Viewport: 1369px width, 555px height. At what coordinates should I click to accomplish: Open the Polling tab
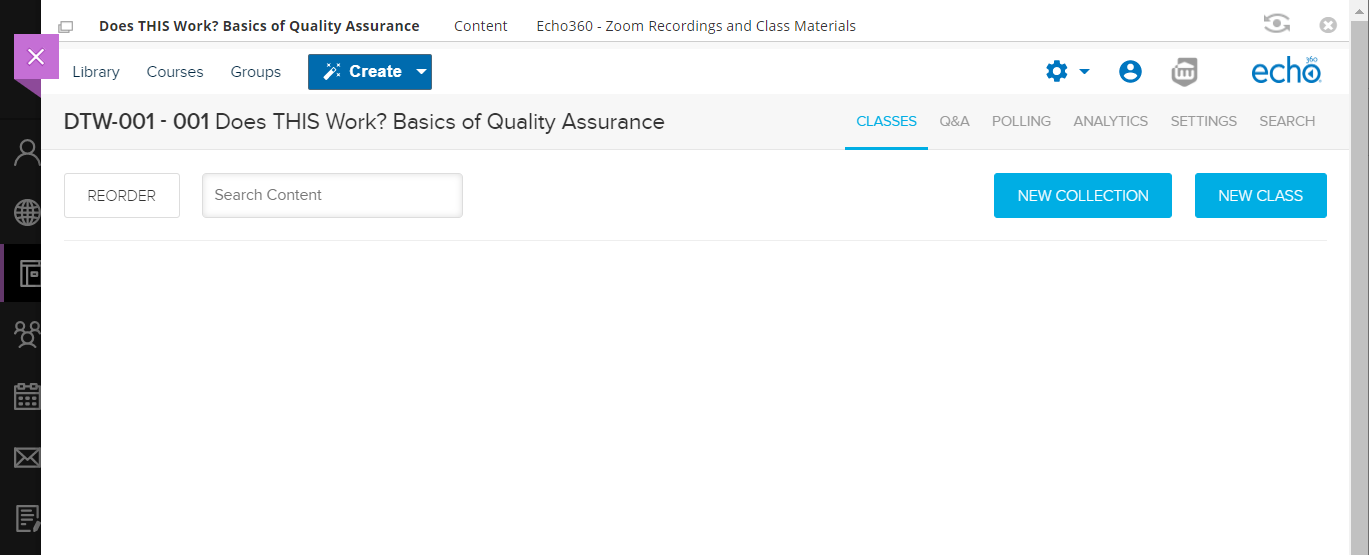pos(1021,121)
